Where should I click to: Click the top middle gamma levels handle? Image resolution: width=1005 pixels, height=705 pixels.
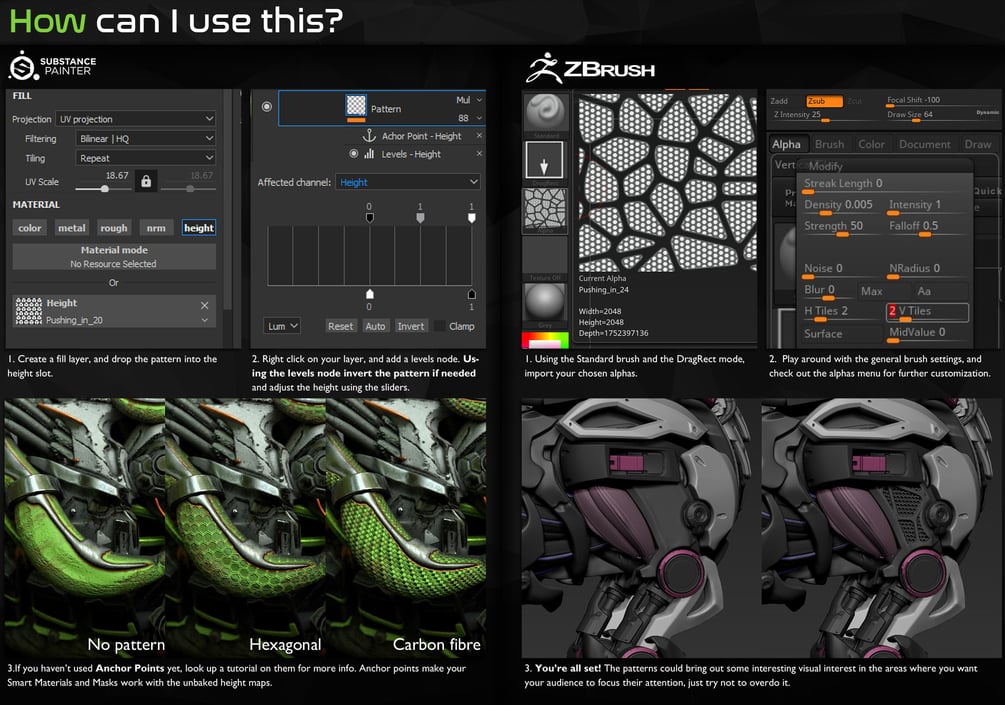(x=420, y=218)
